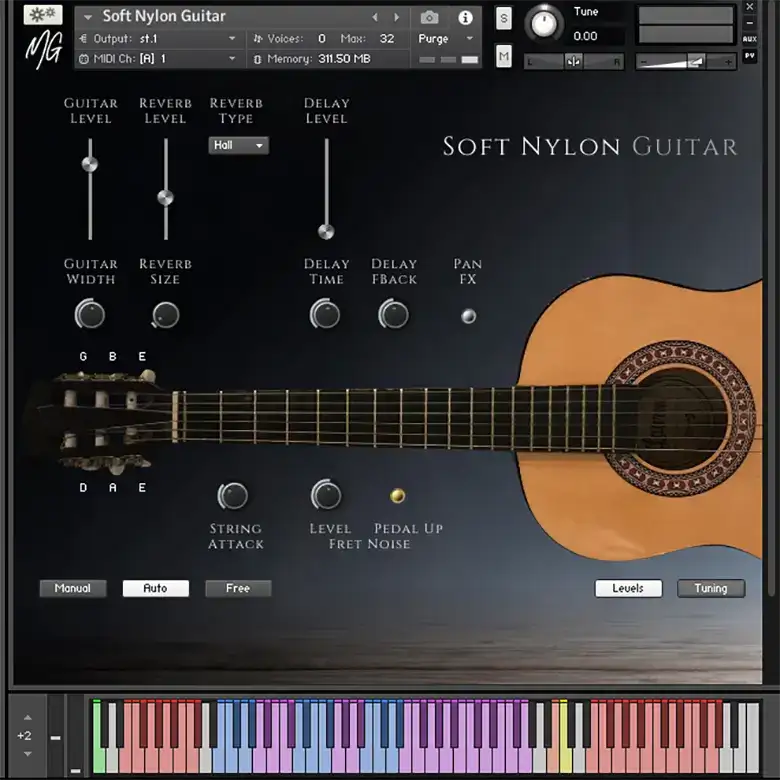Click the String Attack knob
This screenshot has width=780, height=780.
click(233, 495)
